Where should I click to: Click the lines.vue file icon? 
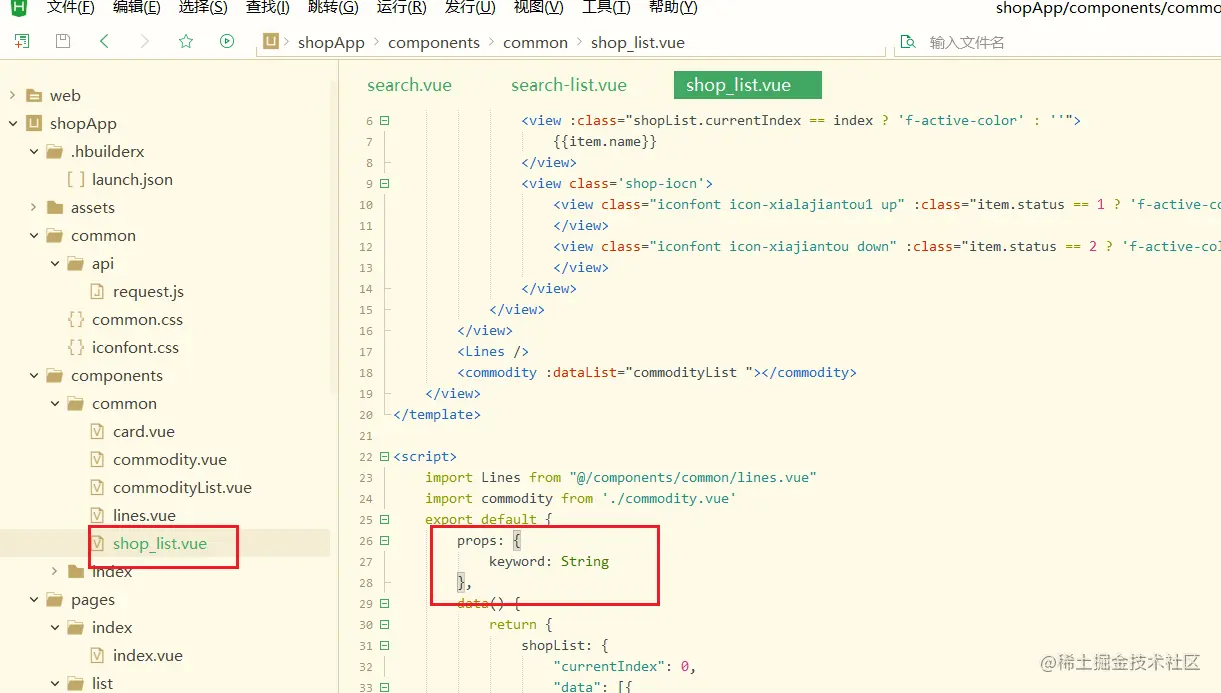click(x=96, y=515)
